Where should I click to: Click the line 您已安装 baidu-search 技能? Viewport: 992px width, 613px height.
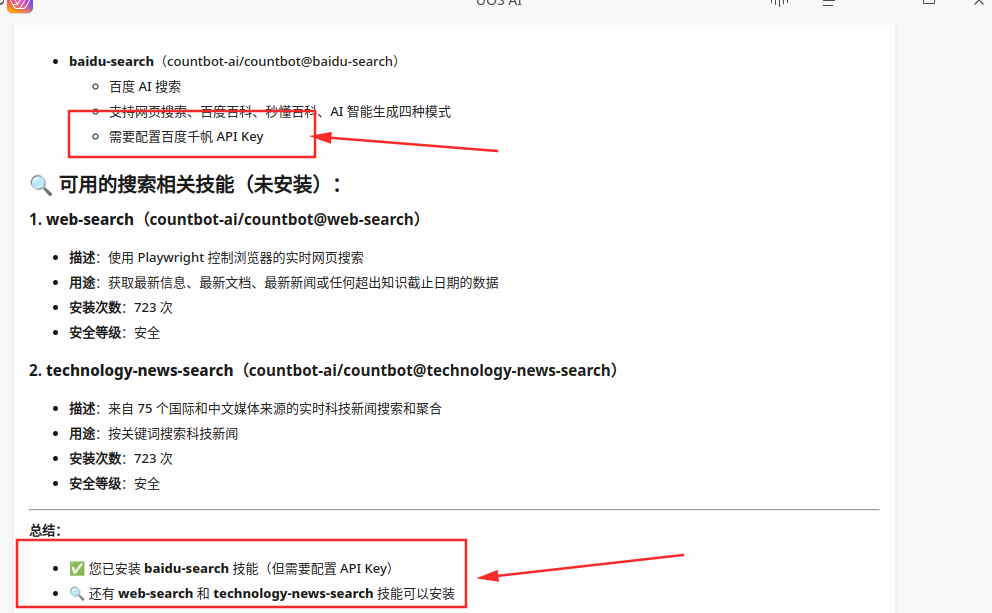point(233,569)
